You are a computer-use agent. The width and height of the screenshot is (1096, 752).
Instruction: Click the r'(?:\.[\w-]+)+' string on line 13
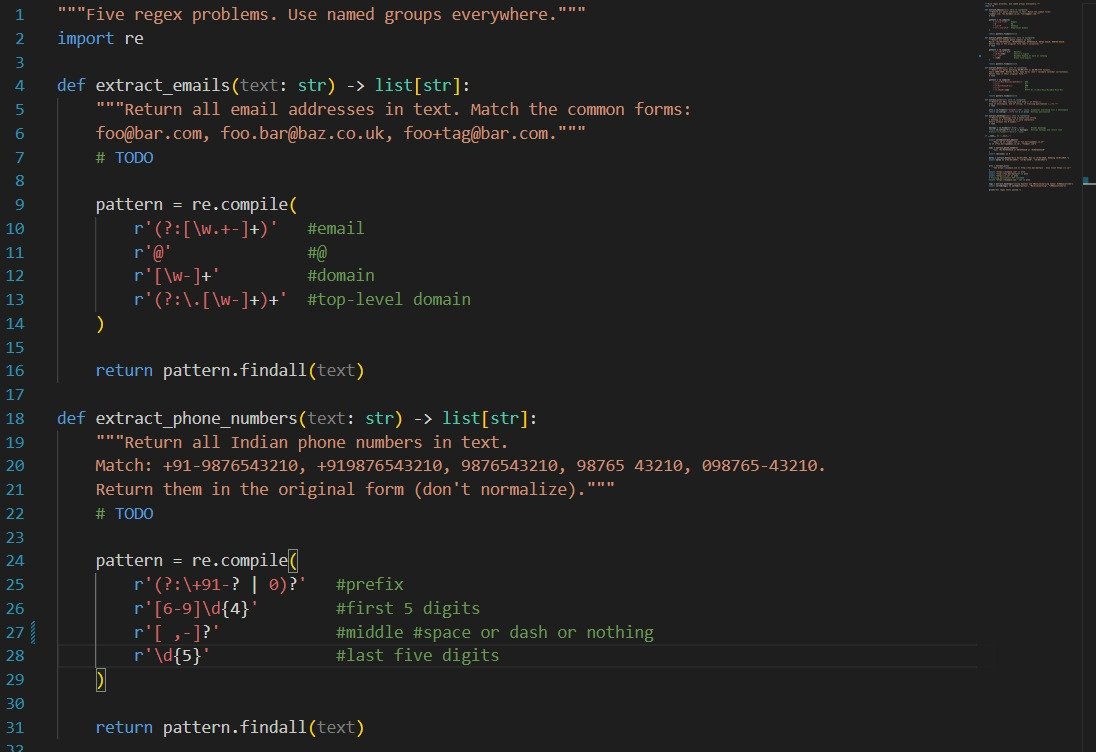210,299
